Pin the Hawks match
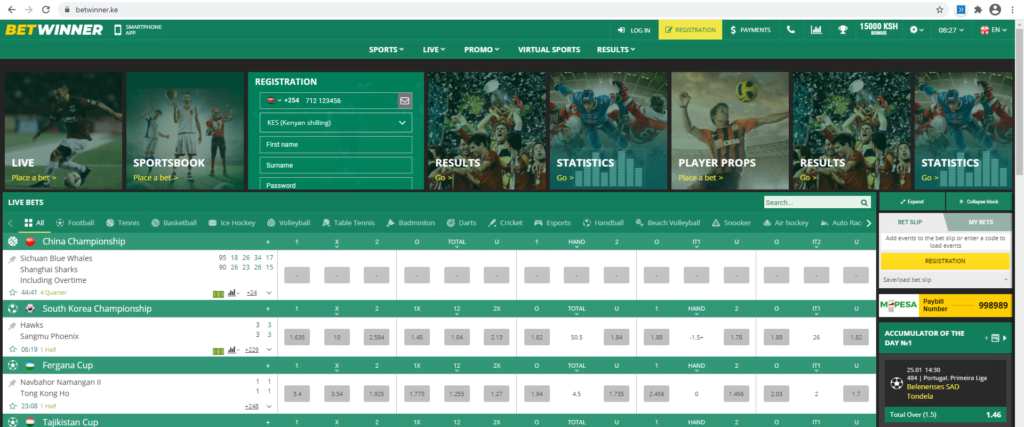This screenshot has height=427, width=1024. pyautogui.click(x=12, y=325)
